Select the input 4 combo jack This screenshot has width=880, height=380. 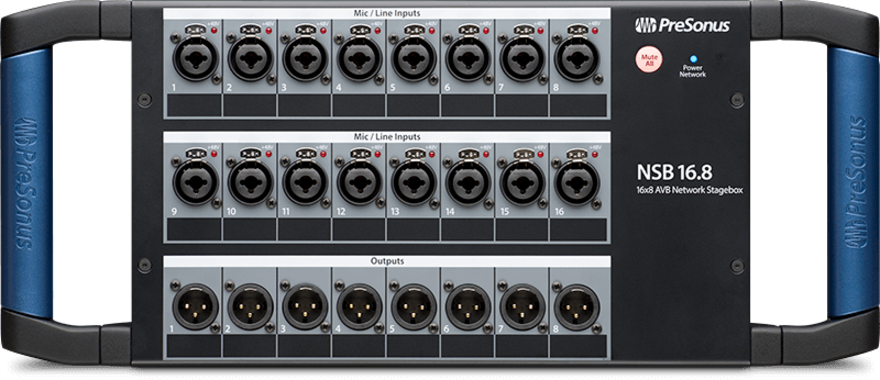click(359, 58)
